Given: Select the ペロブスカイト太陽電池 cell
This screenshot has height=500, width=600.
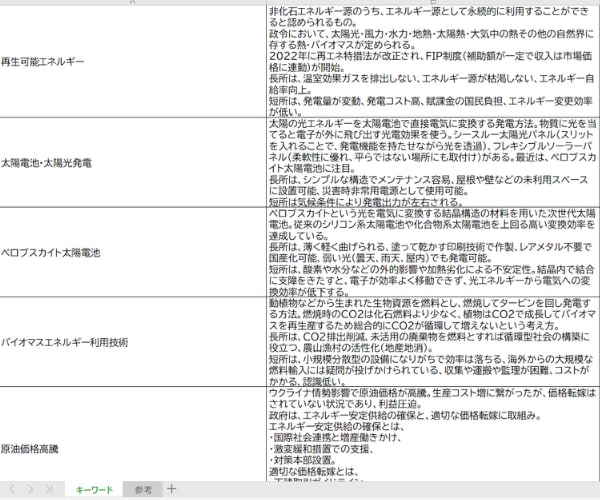Looking at the screenshot, I should pos(133,252).
